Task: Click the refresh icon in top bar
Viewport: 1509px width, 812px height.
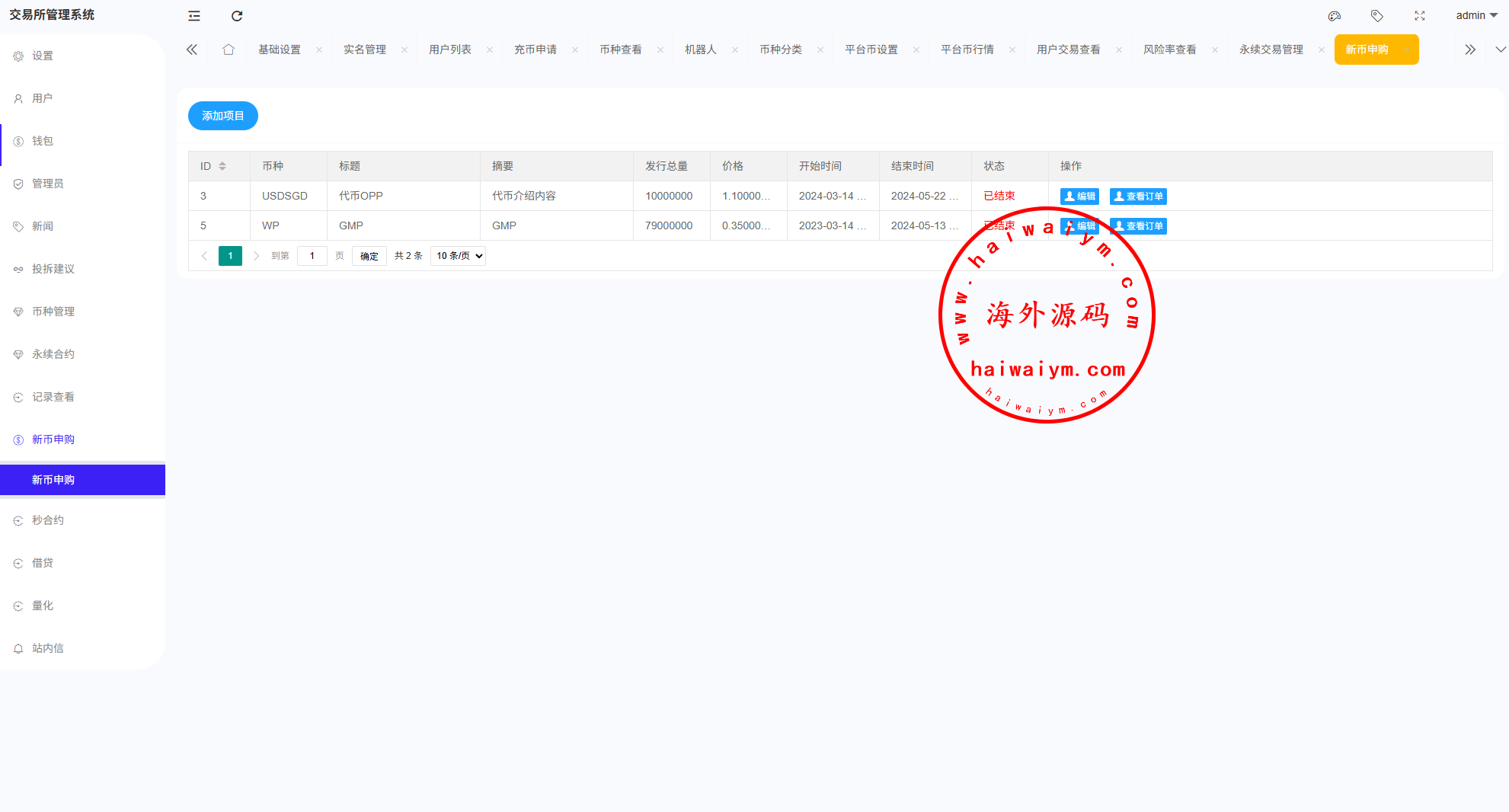Action: pyautogui.click(x=237, y=16)
